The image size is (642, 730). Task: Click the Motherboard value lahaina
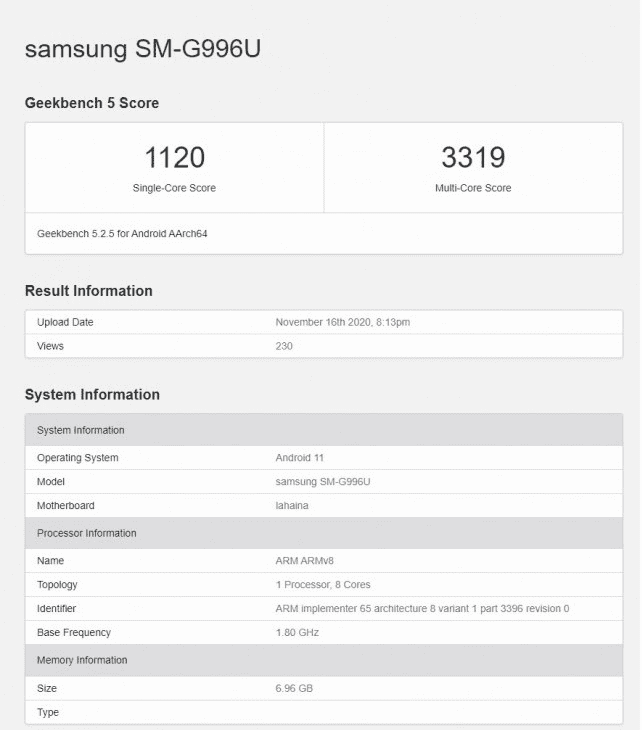point(292,506)
